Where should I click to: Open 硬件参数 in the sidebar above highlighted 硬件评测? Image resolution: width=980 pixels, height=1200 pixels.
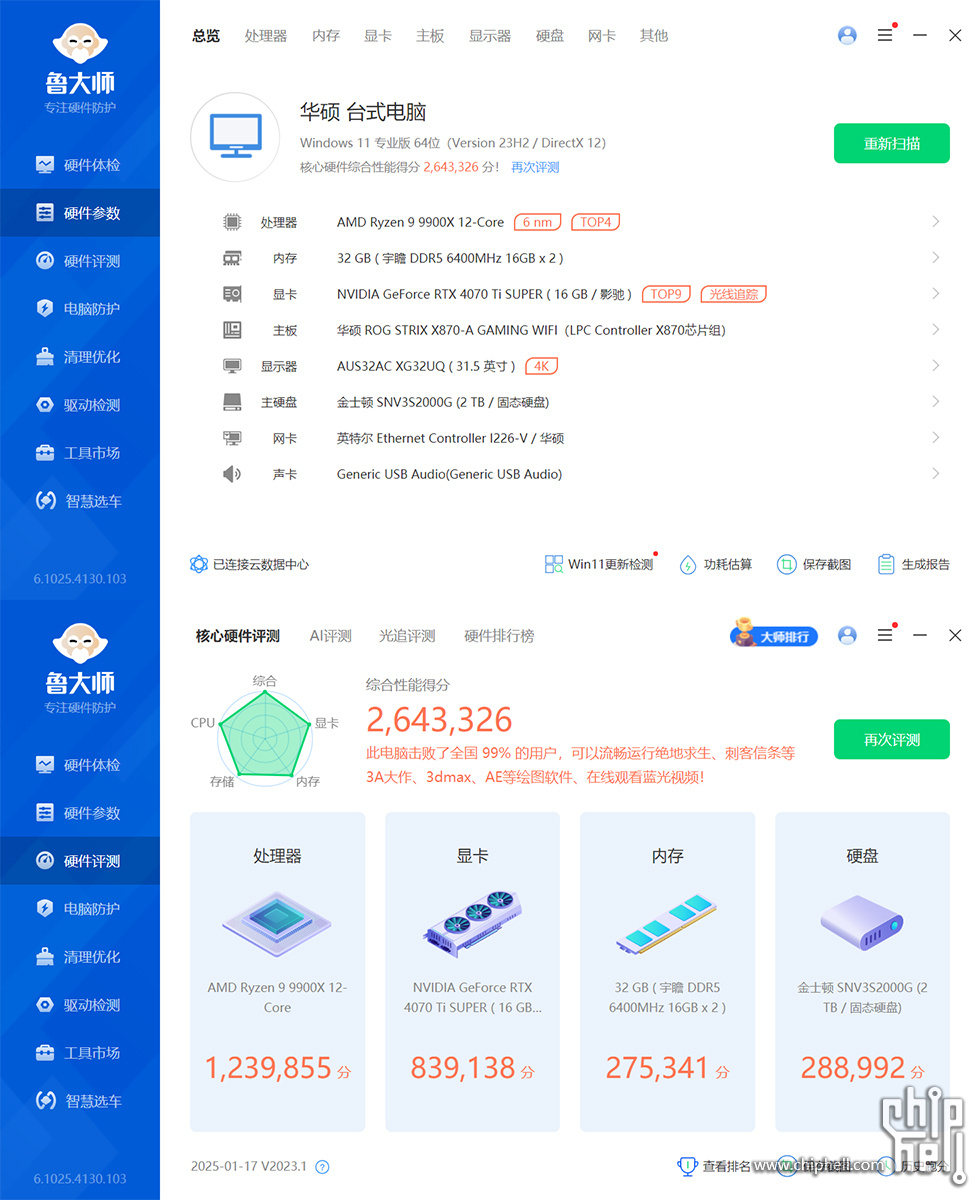click(x=80, y=813)
